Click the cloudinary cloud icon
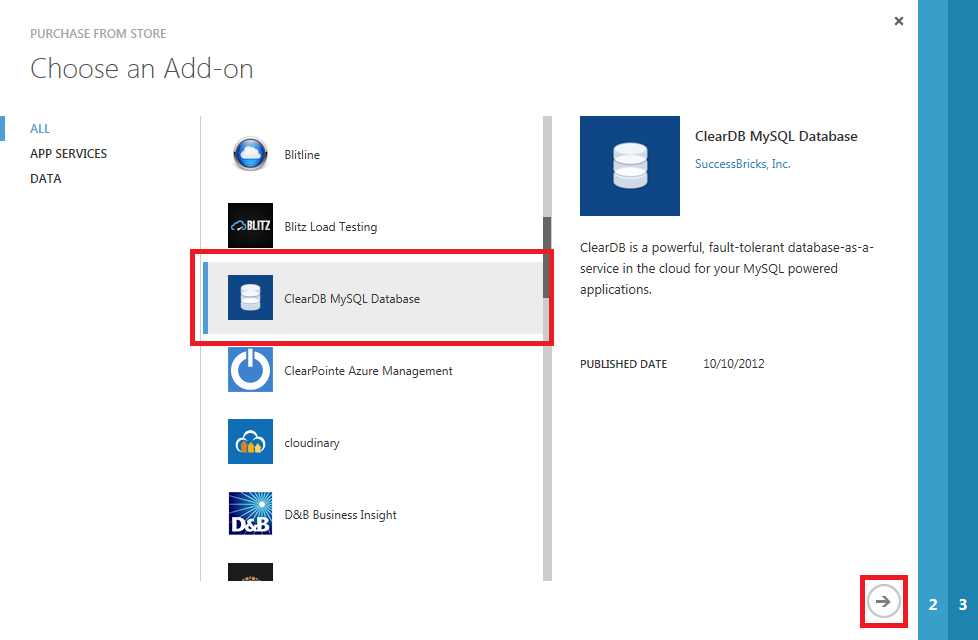This screenshot has height=640, width=978. 249,441
